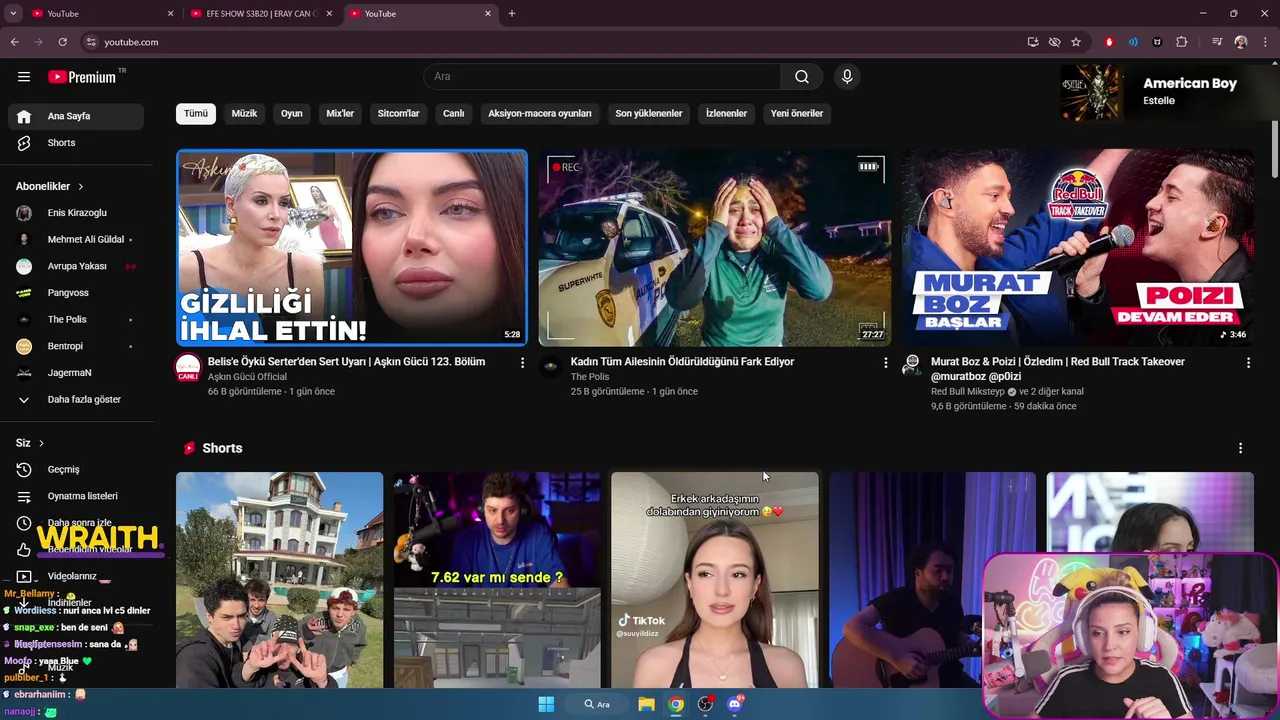Image resolution: width=1280 pixels, height=720 pixels.
Task: Go back in the browser
Action: click(x=14, y=42)
